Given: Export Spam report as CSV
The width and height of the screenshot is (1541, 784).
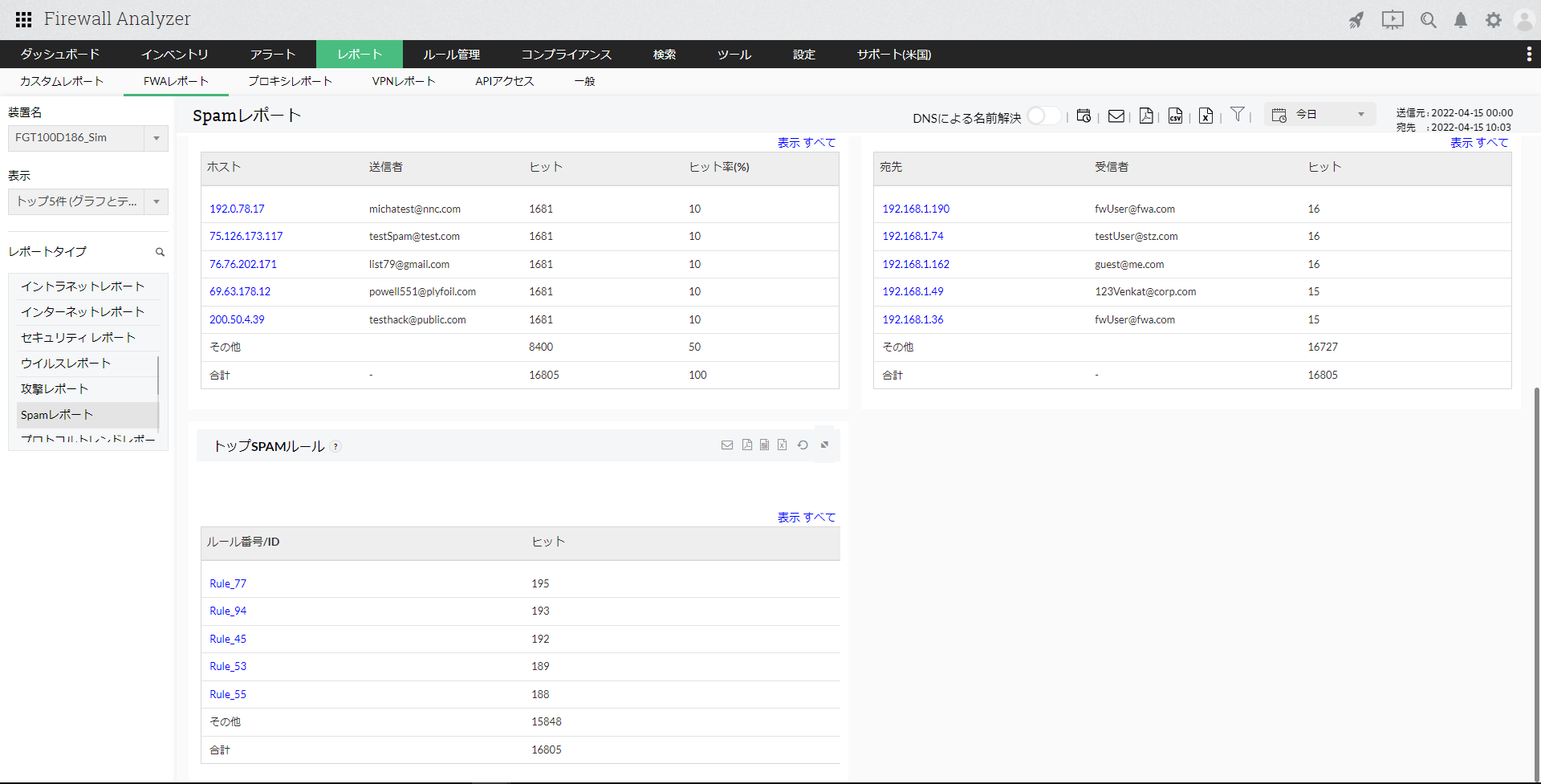Looking at the screenshot, I should click(1175, 116).
